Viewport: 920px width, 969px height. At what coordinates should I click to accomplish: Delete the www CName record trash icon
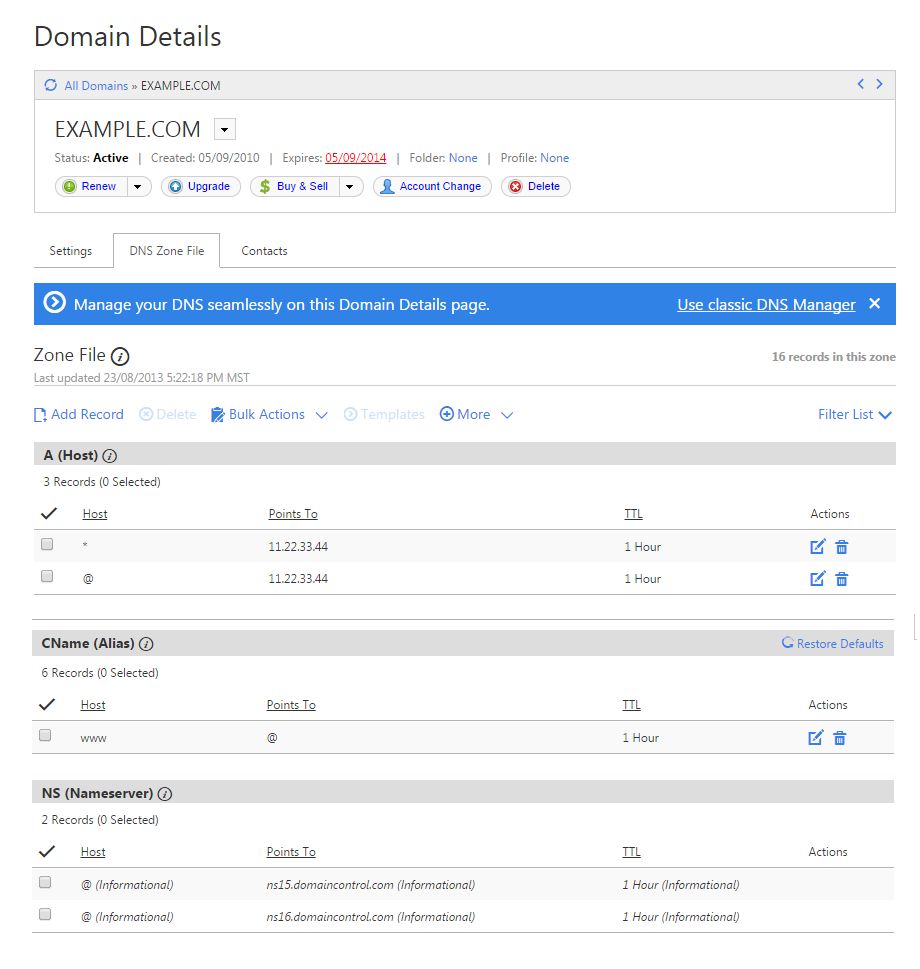(x=840, y=738)
